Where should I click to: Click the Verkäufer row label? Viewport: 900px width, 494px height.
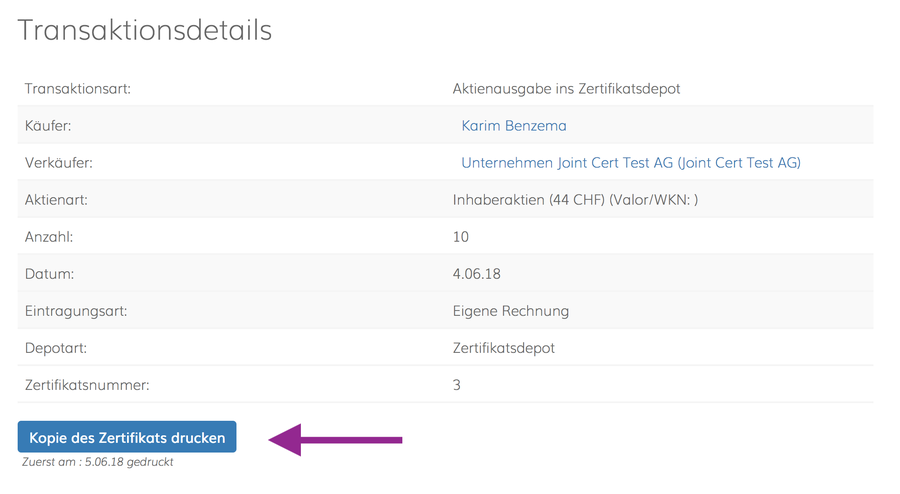tap(59, 163)
